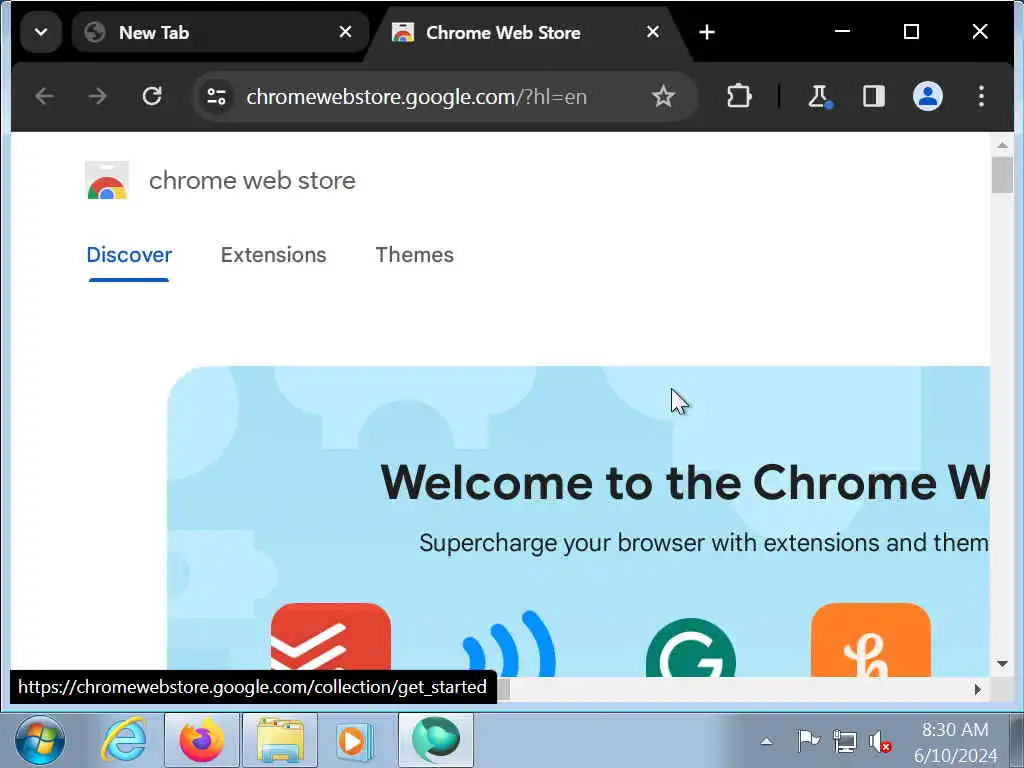Open the Action Center flag icon
1024x768 pixels.
click(808, 741)
